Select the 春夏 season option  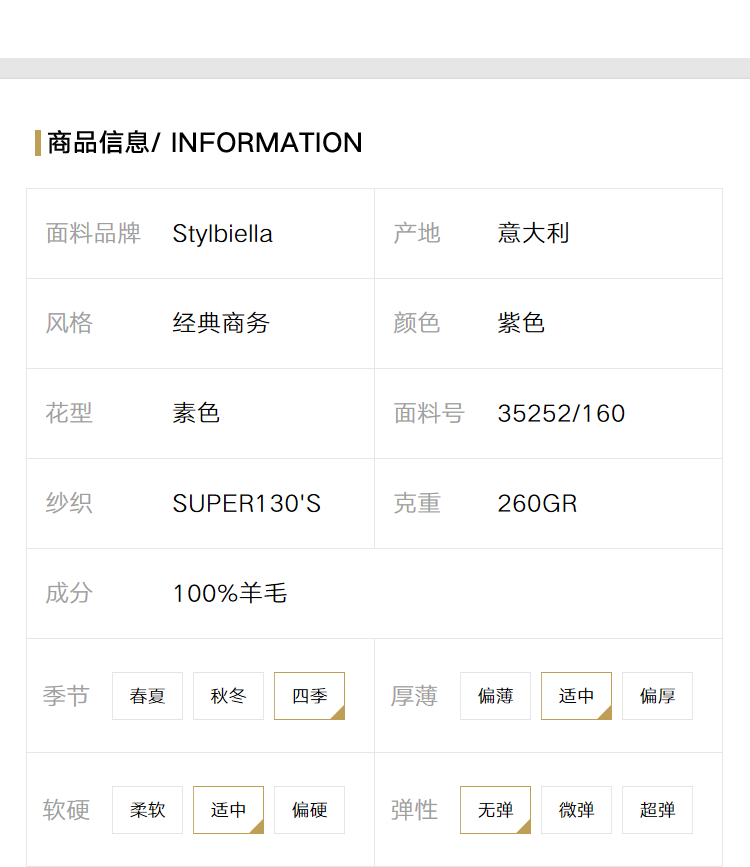coord(147,696)
